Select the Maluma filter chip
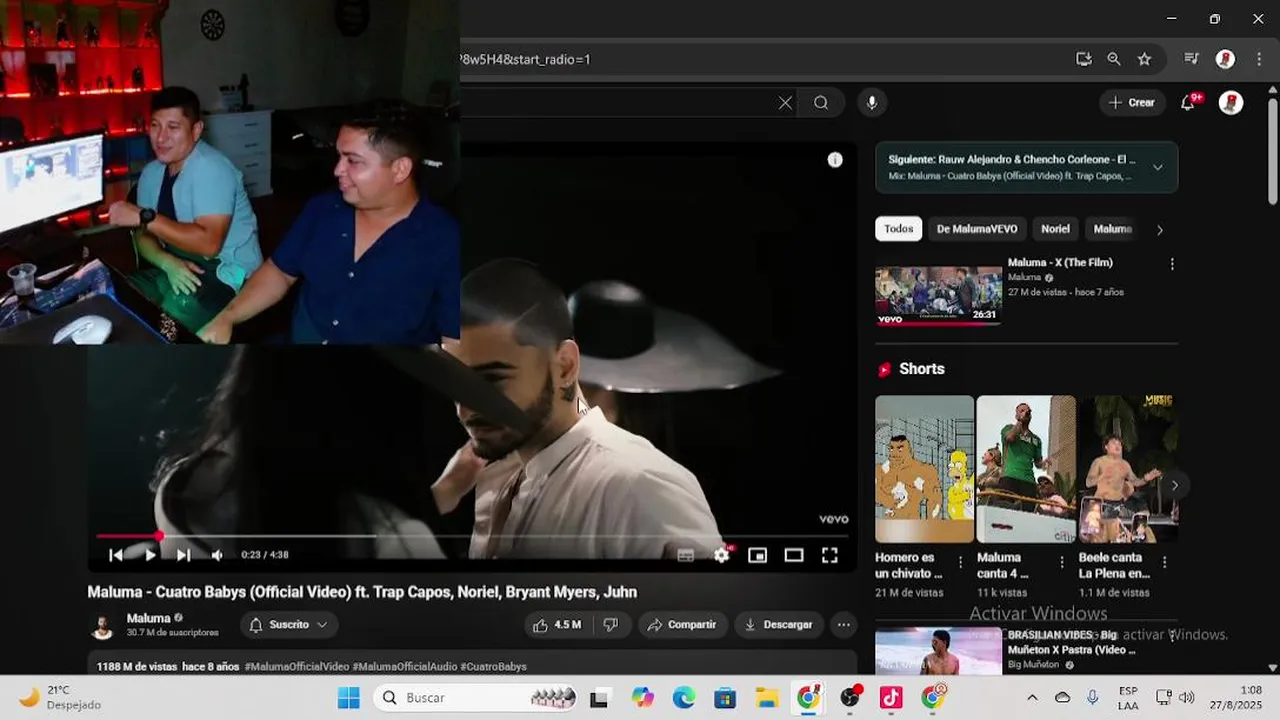 pyautogui.click(x=1112, y=229)
